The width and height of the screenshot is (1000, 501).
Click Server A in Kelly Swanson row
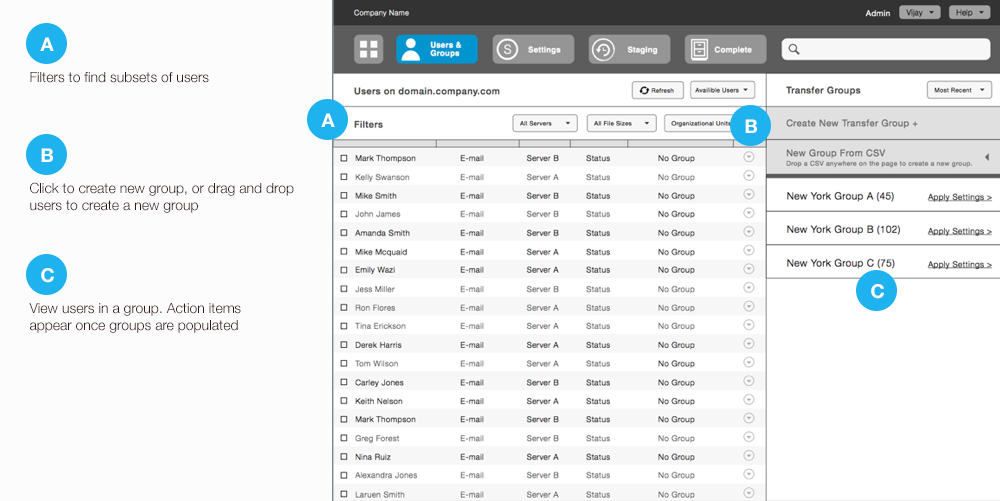(542, 177)
